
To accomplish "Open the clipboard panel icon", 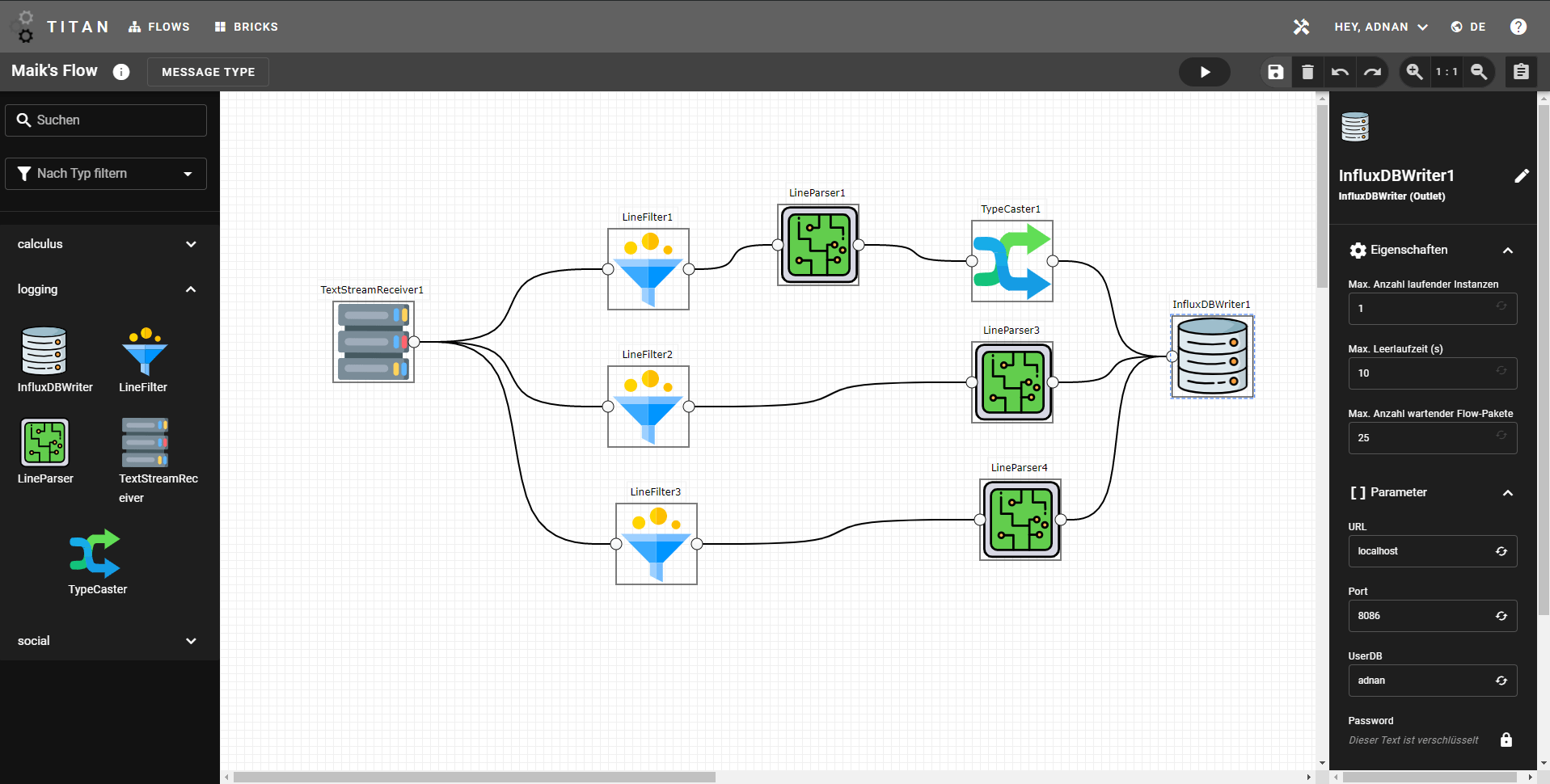I will pyautogui.click(x=1521, y=72).
